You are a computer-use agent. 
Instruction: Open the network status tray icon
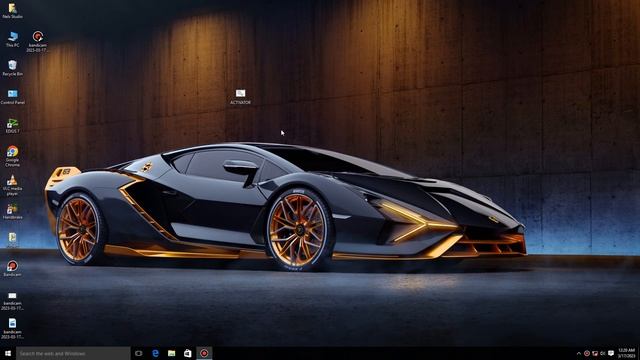[x=595, y=353]
